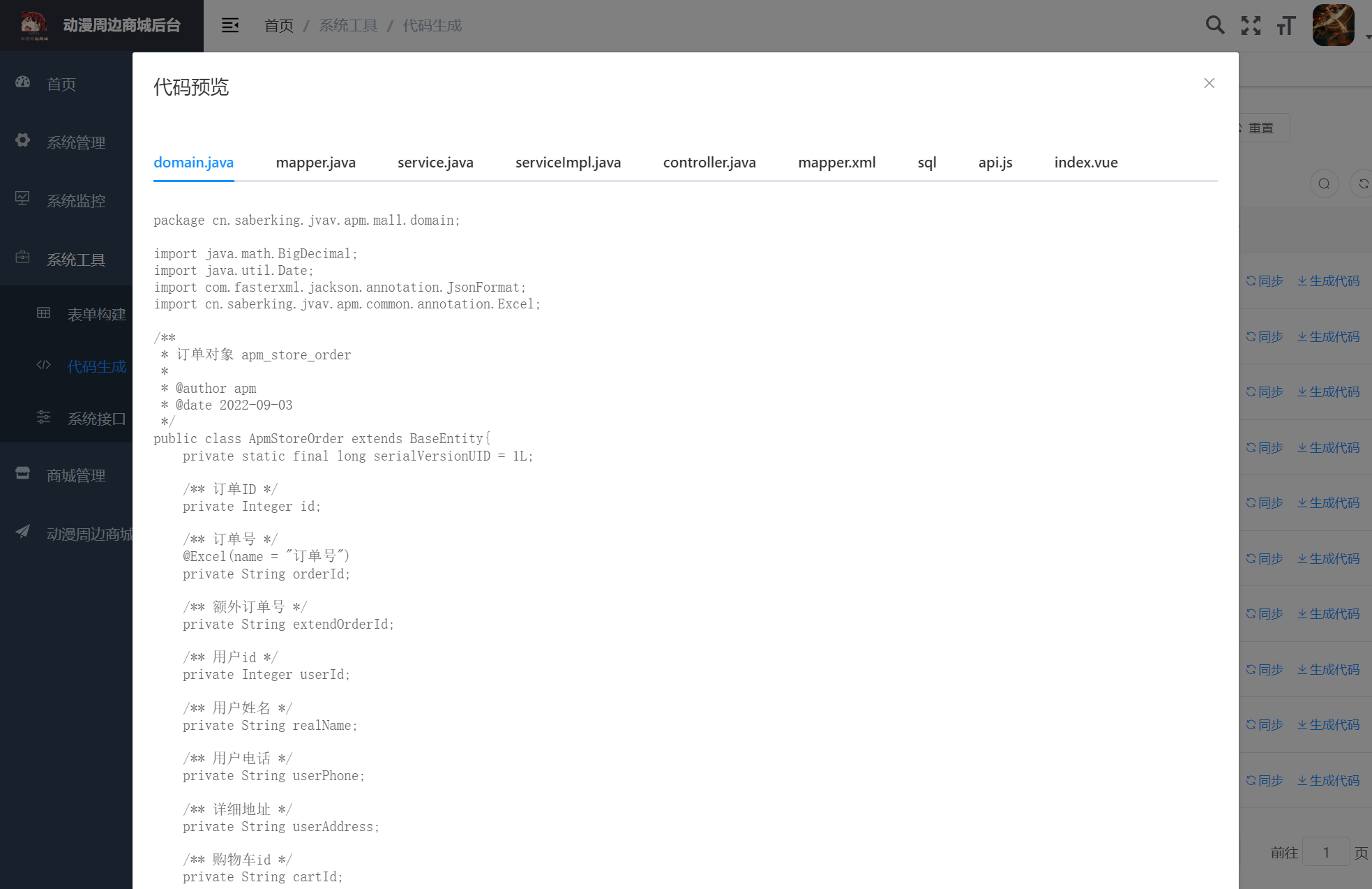Open 系统接口 menu item
The image size is (1372, 889).
point(96,419)
